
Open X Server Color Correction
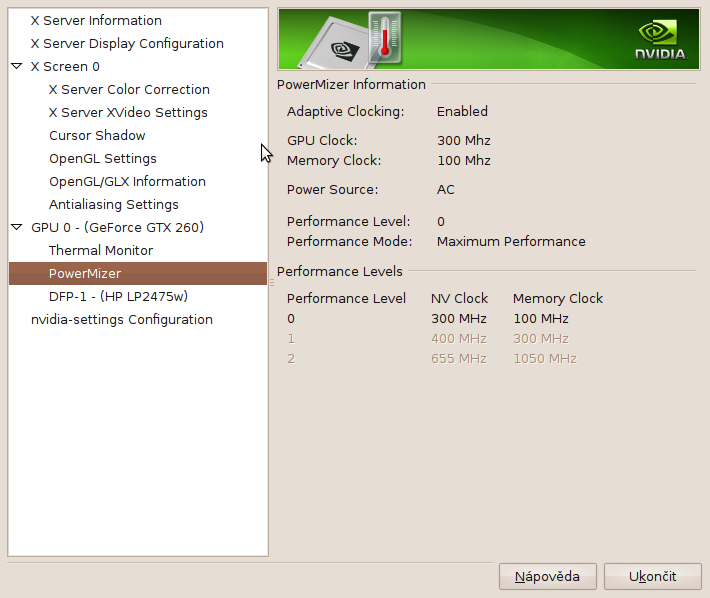pyautogui.click(x=129, y=90)
